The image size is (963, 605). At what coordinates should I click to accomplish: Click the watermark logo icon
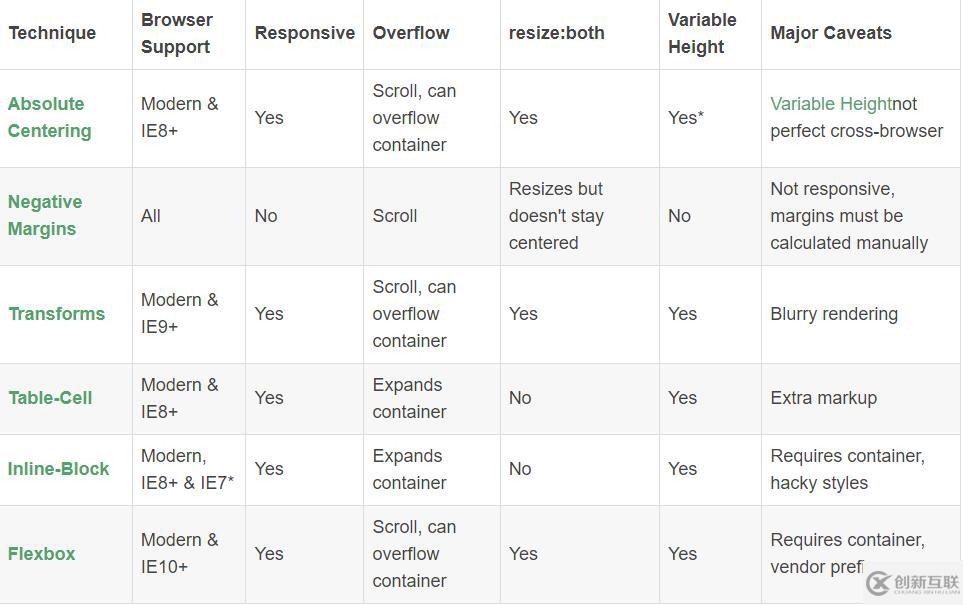[x=878, y=582]
